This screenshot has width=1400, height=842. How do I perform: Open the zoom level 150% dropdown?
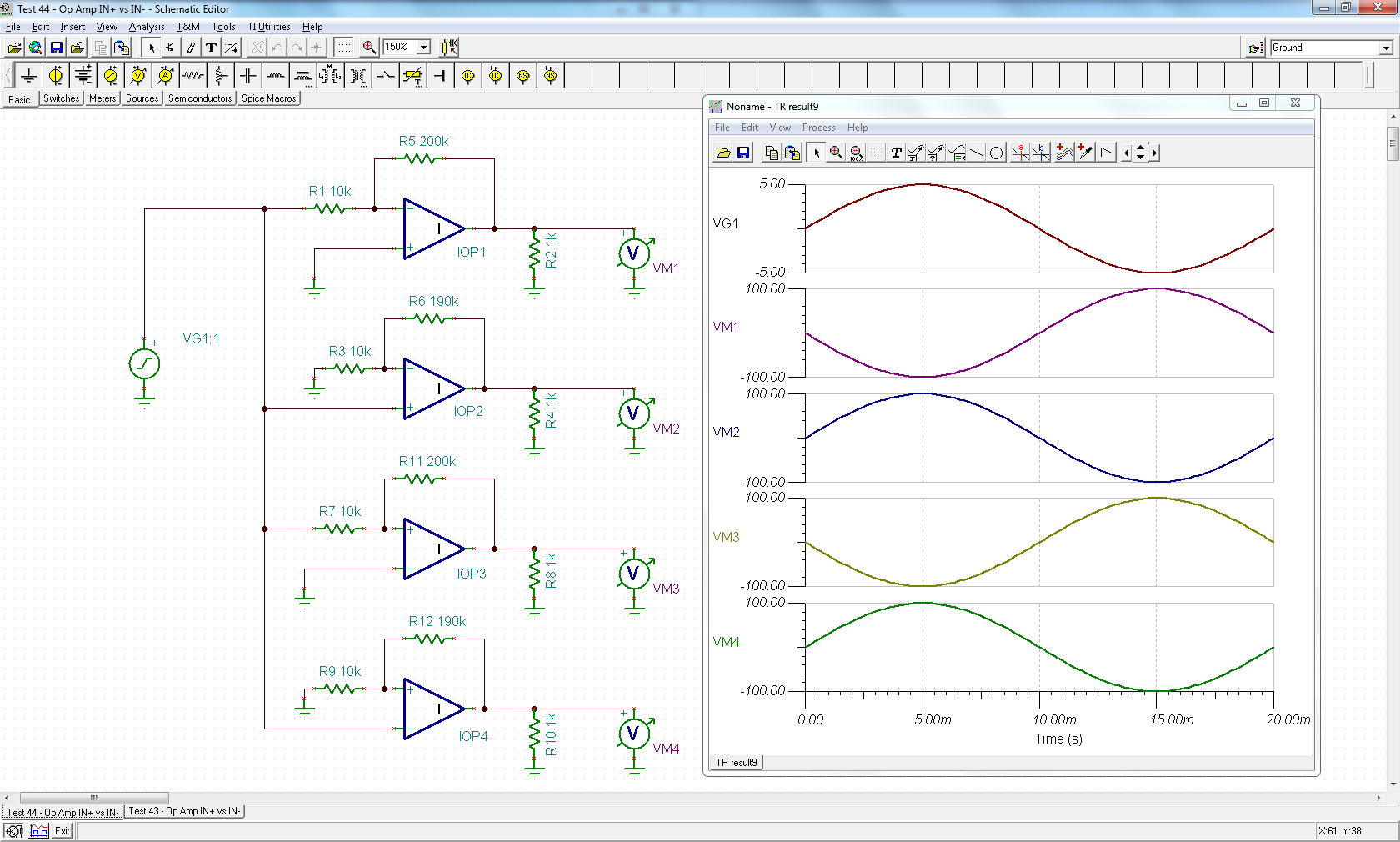[x=423, y=48]
